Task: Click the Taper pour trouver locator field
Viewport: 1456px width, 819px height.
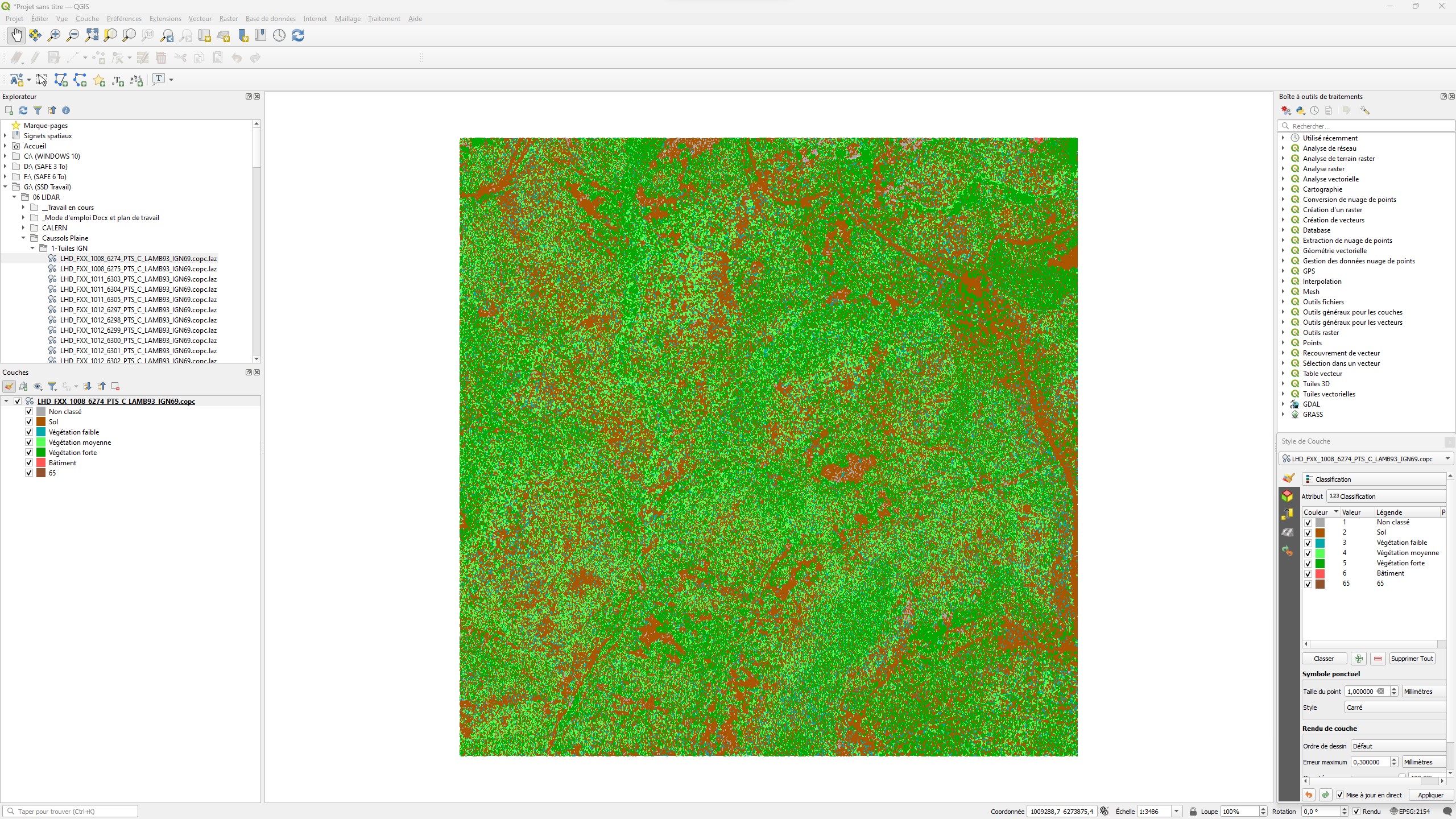Action: (71, 812)
